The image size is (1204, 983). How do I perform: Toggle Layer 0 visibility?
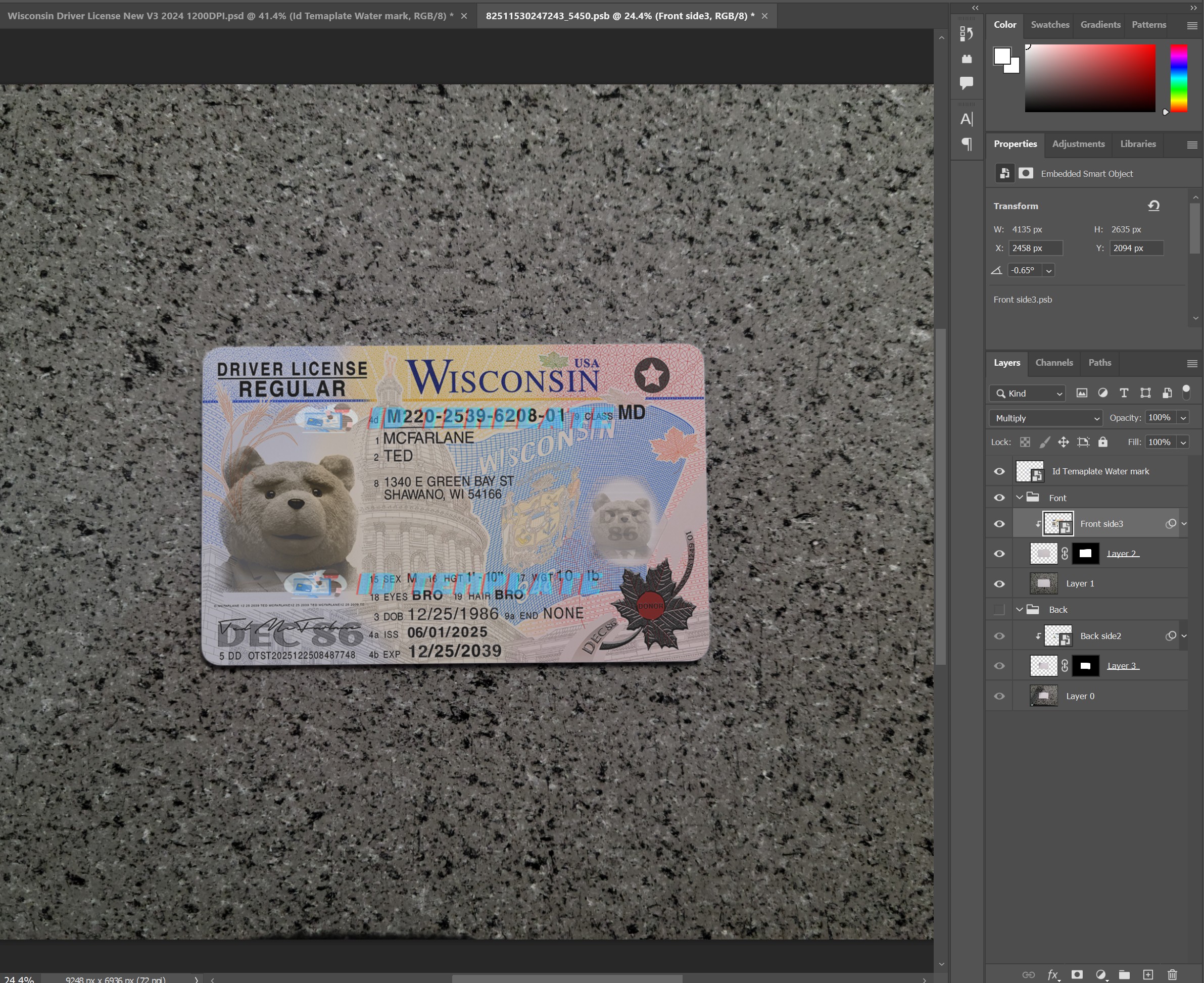999,696
